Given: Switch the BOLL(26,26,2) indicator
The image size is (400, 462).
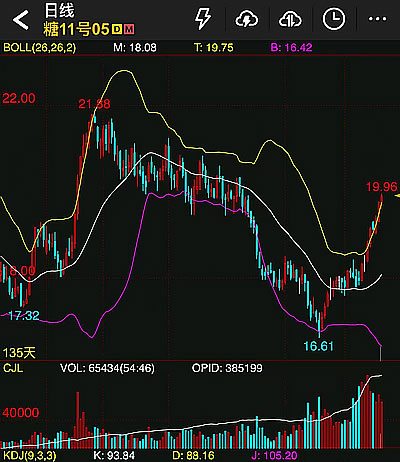Looking at the screenshot, I should pos(39,47).
